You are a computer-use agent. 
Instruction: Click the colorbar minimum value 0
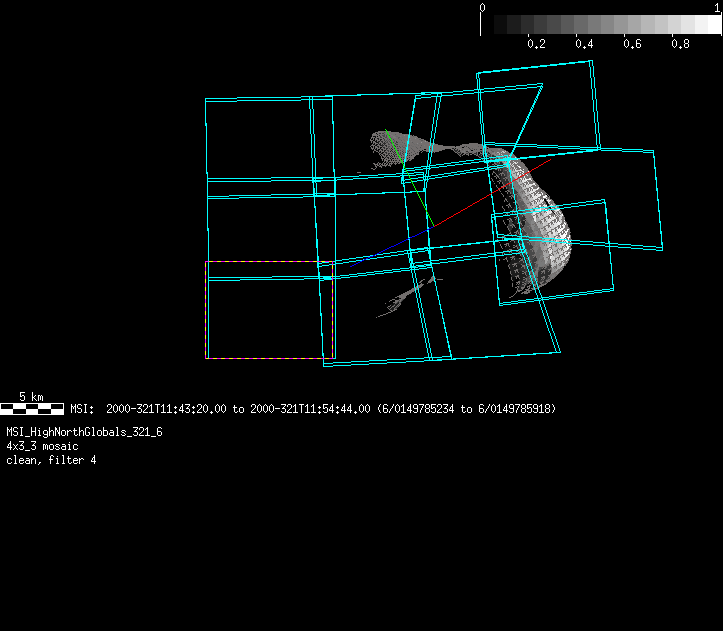tap(483, 7)
